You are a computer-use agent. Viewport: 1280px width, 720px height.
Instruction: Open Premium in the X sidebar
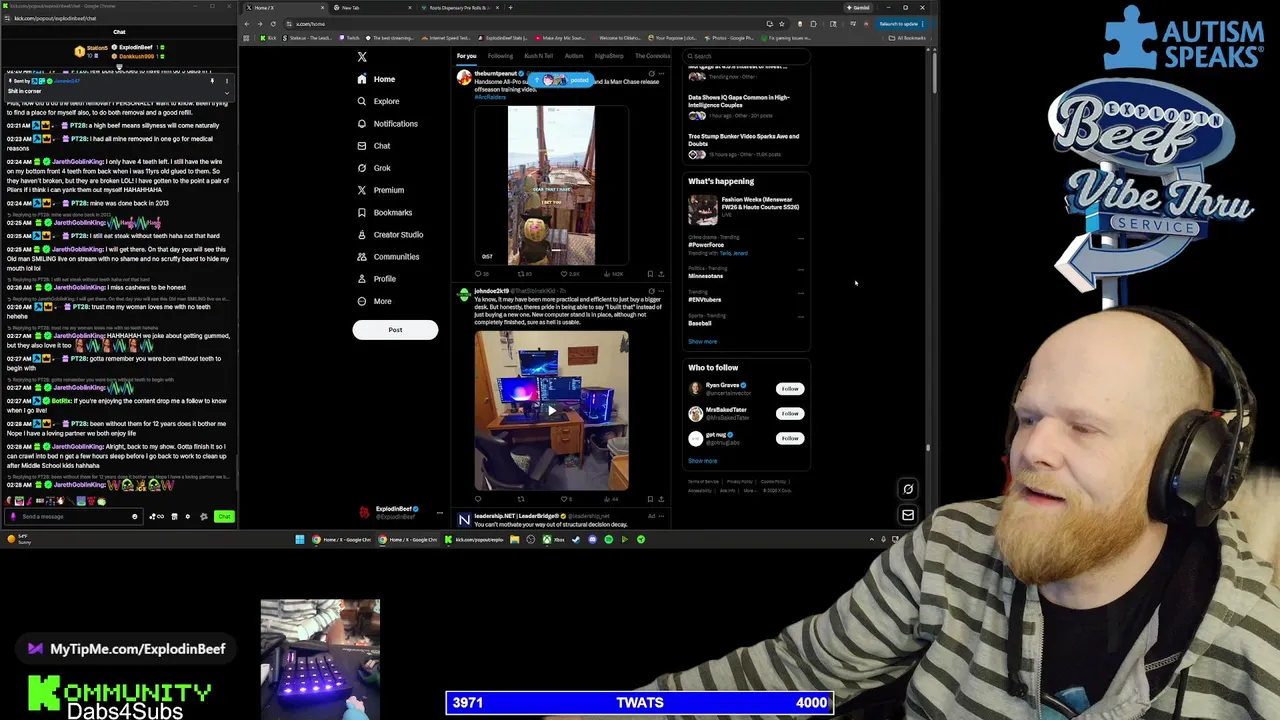(x=380, y=190)
